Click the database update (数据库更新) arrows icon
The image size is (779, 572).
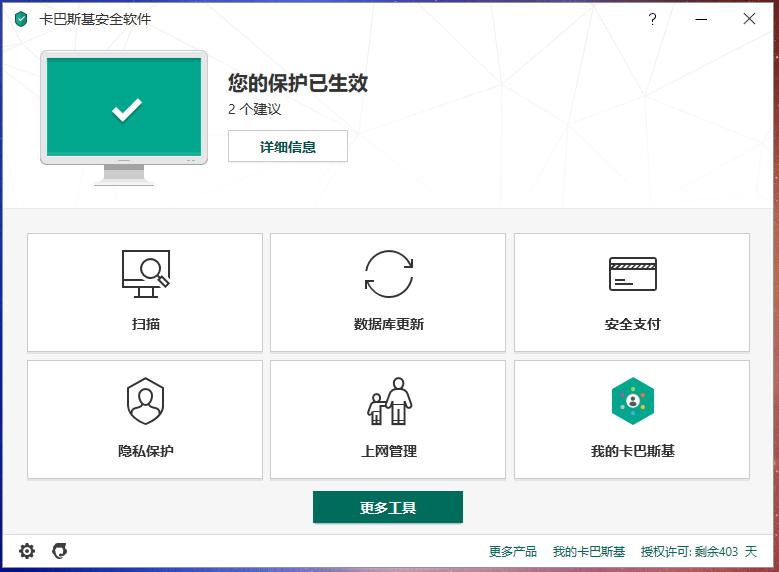pyautogui.click(x=389, y=274)
